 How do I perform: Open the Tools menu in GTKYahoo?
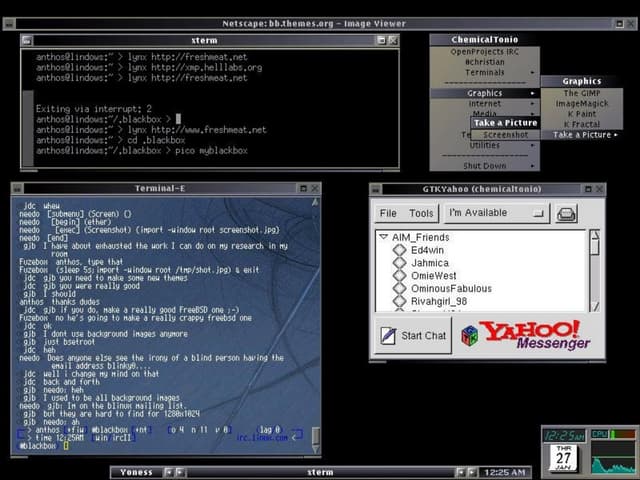[421, 213]
